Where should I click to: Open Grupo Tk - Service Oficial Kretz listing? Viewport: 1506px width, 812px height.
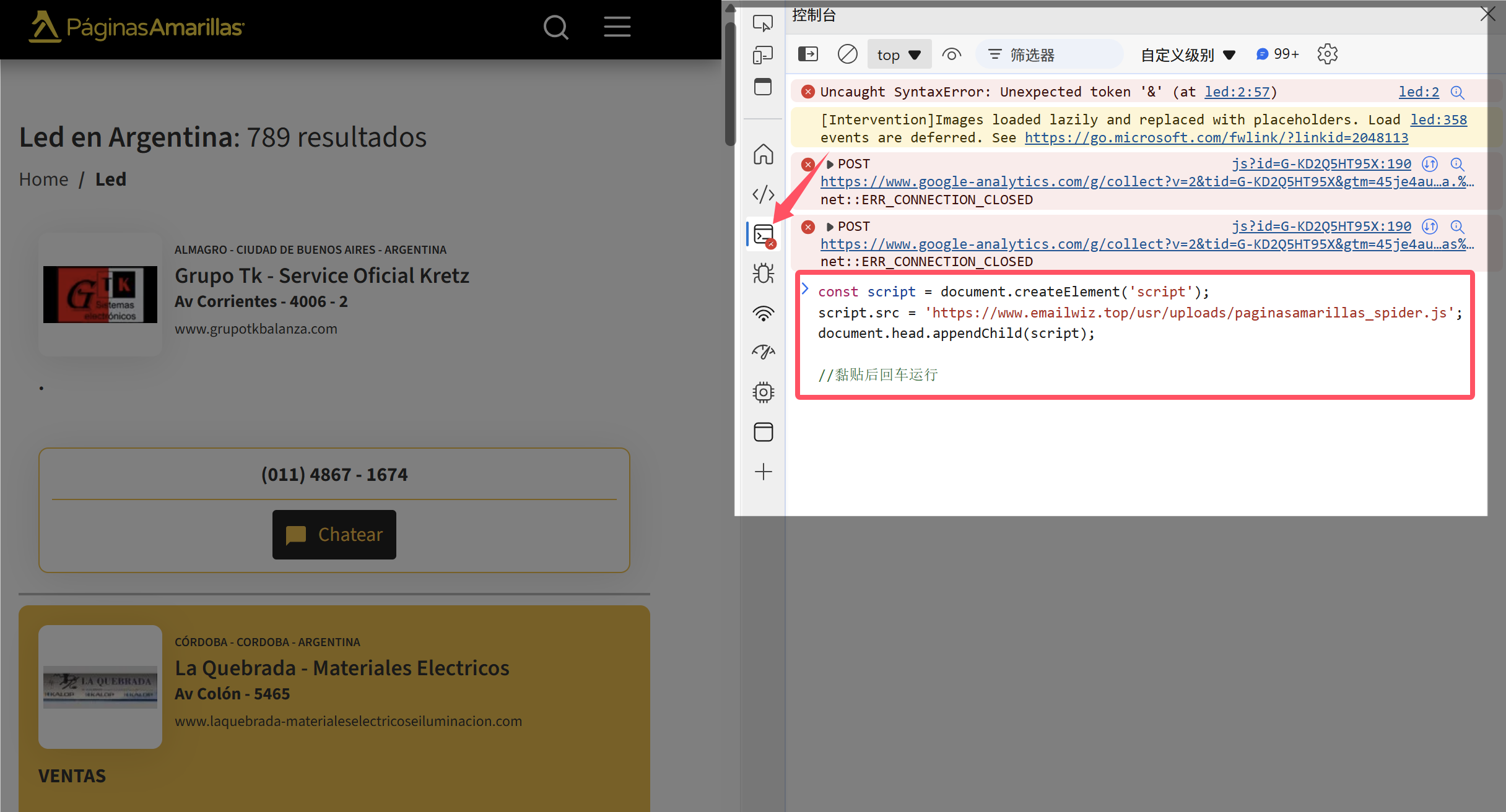click(x=321, y=275)
